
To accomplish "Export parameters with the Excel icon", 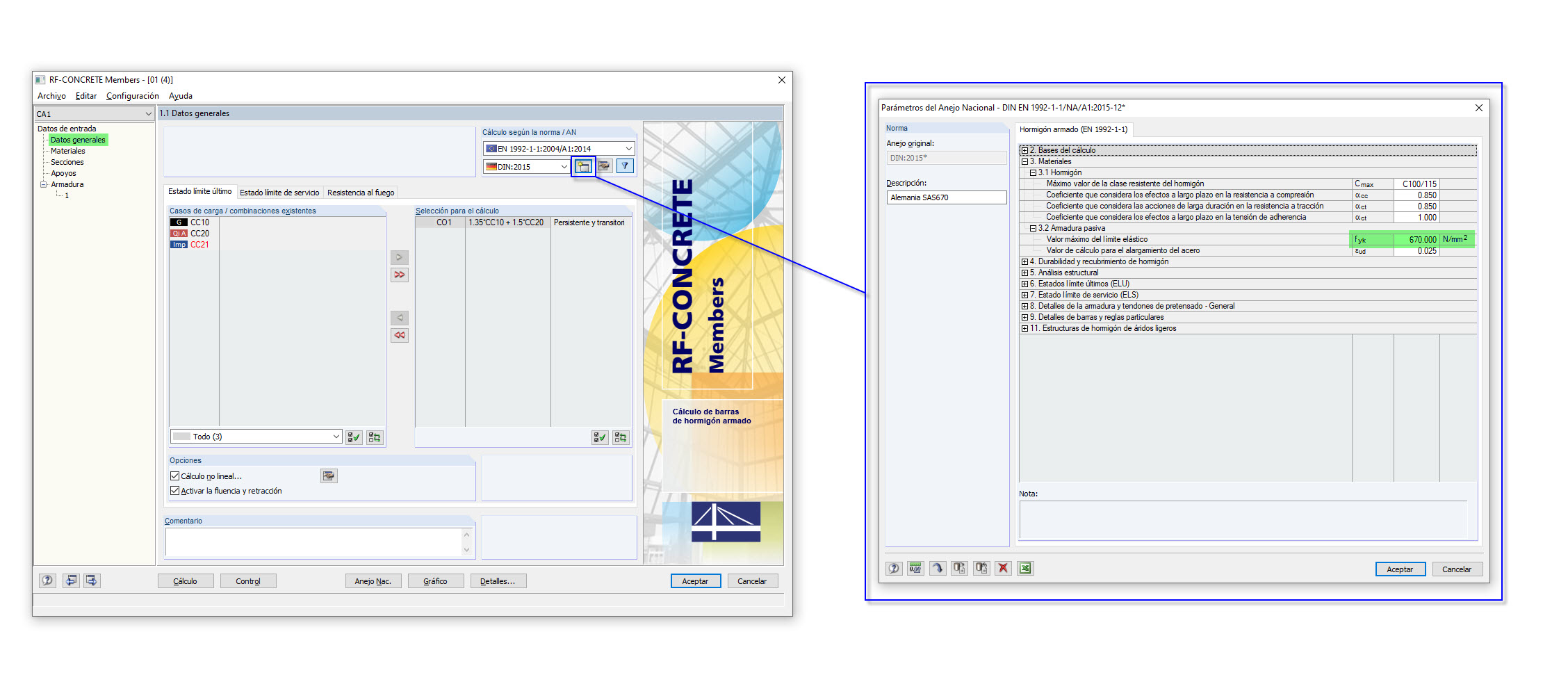I will [1025, 568].
